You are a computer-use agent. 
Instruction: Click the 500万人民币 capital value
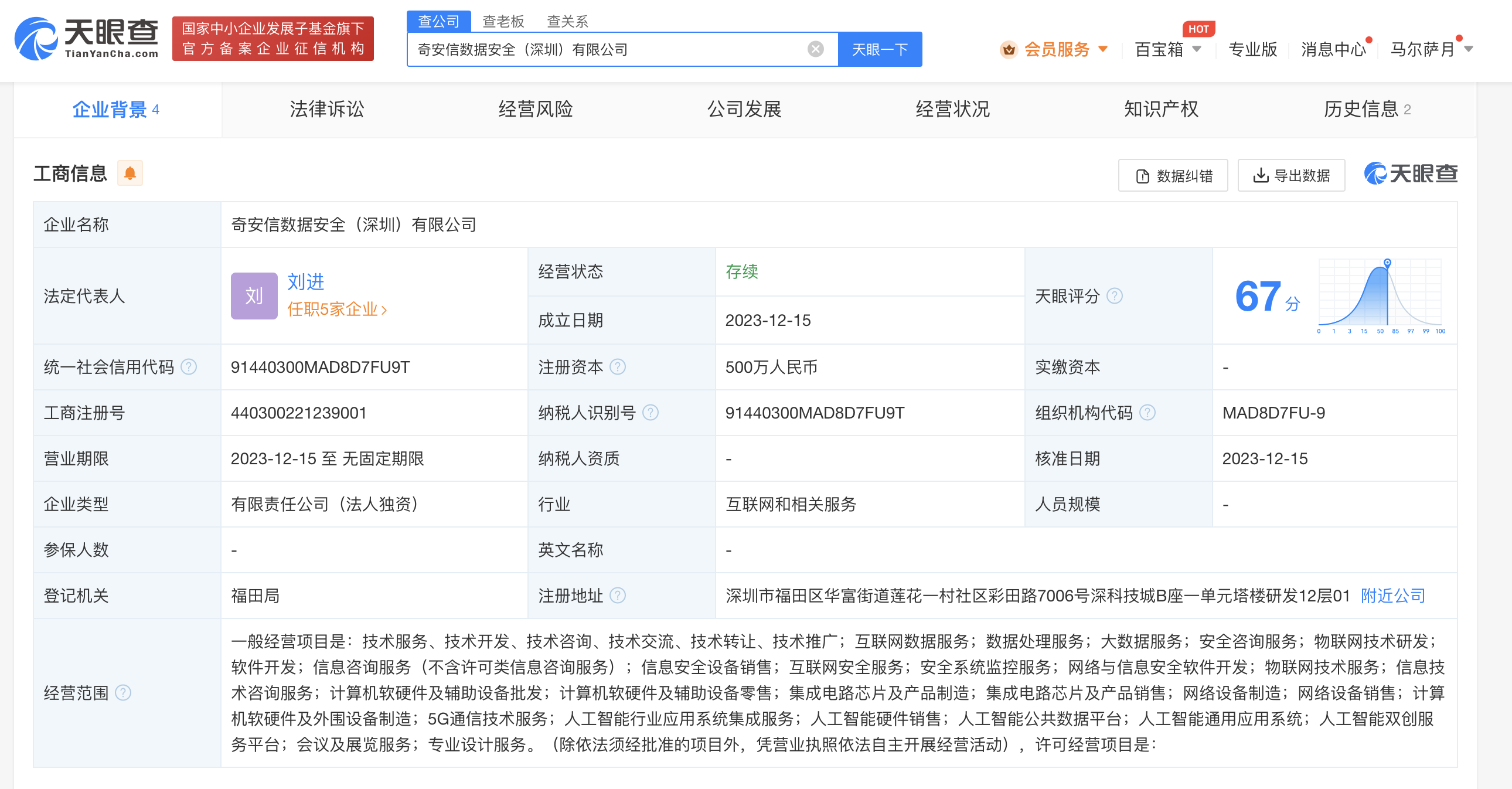pos(771,367)
